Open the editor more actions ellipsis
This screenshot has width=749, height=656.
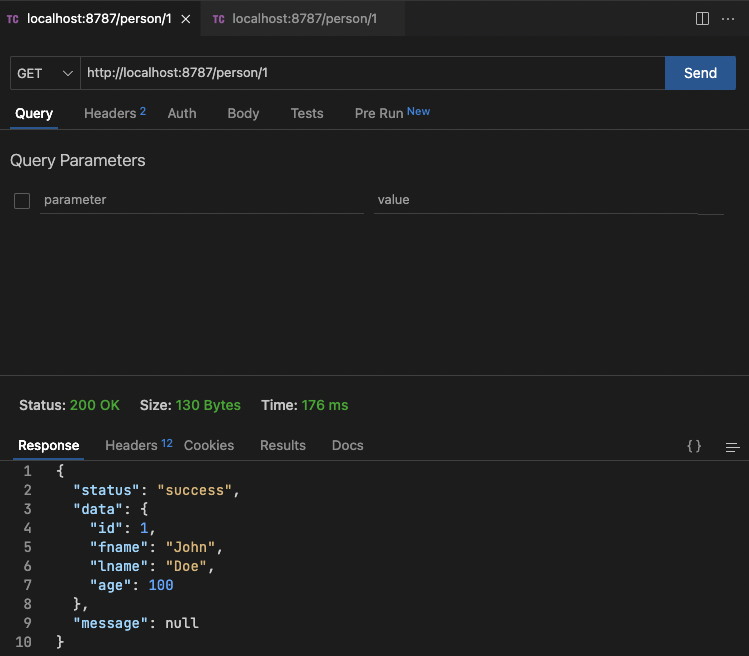[728, 19]
